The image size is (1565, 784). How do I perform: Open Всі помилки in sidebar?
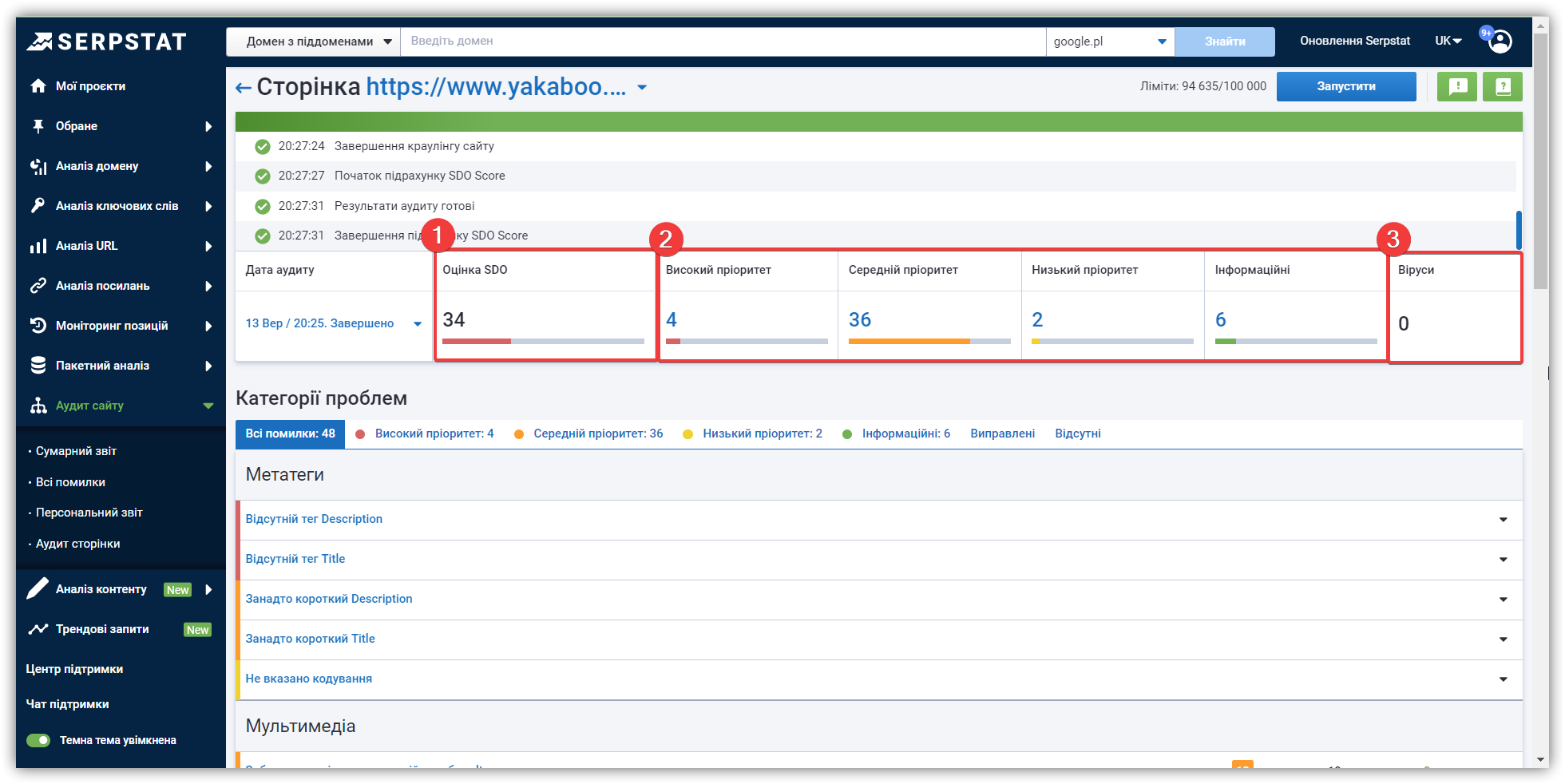pos(70,482)
